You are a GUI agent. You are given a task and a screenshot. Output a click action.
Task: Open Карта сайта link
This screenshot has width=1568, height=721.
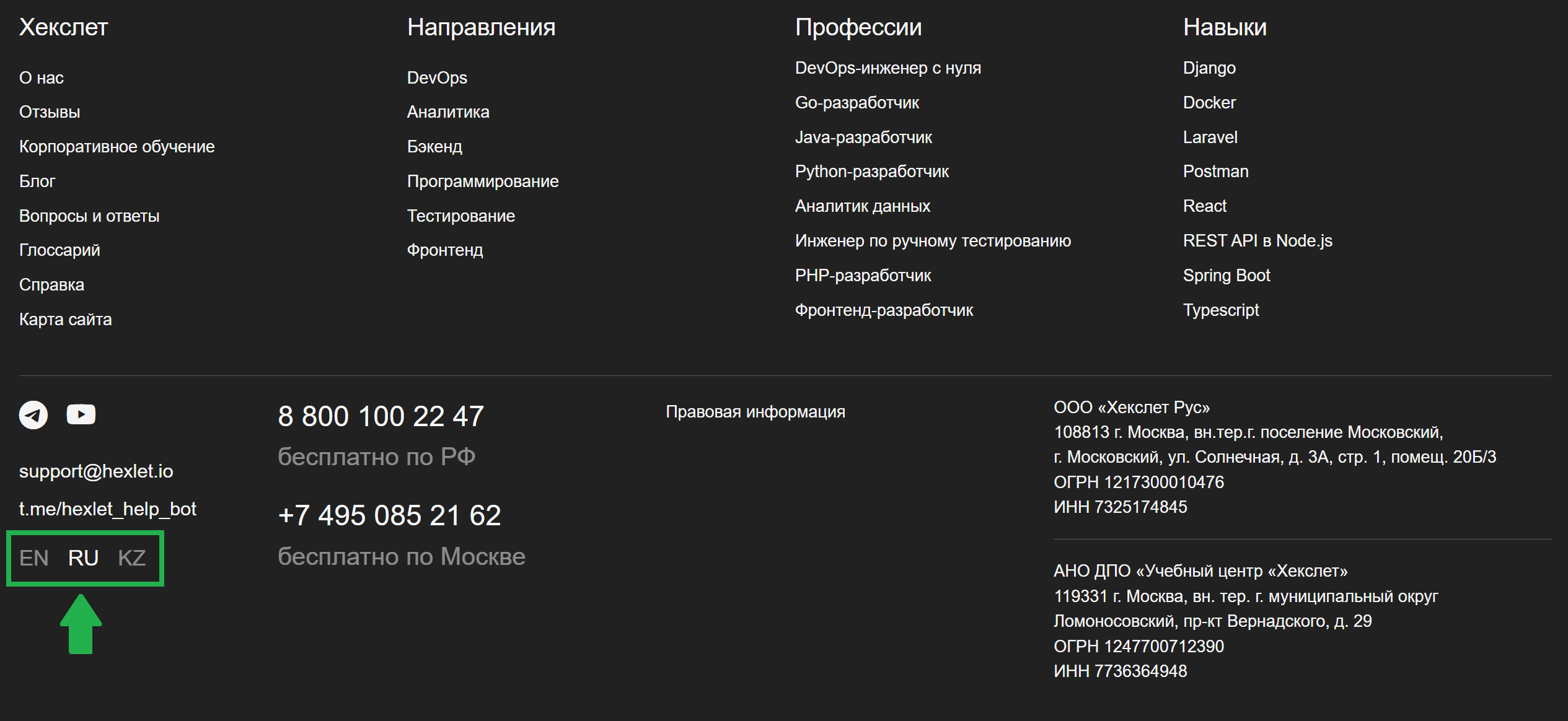[66, 320]
